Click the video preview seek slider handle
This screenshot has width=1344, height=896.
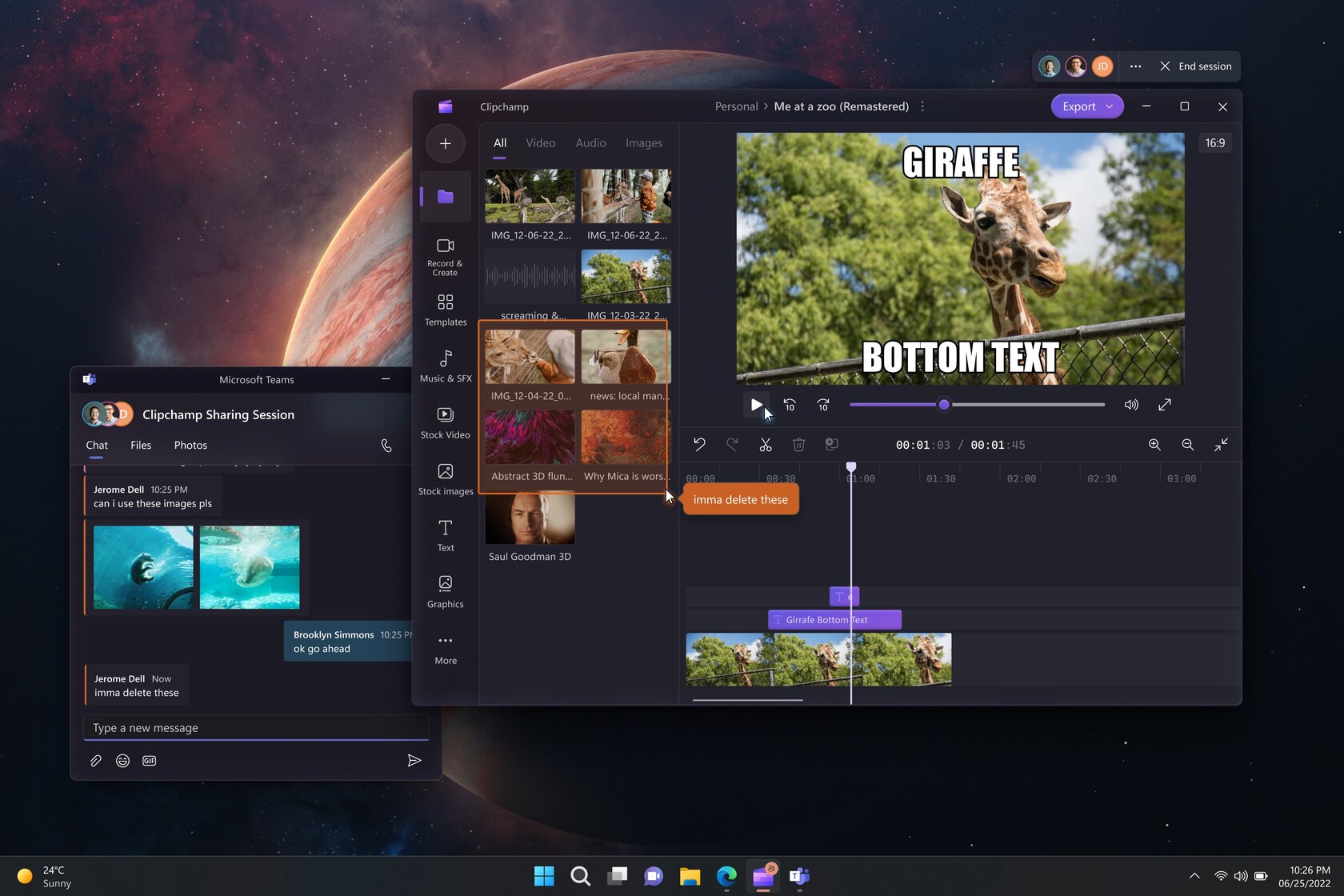(944, 405)
